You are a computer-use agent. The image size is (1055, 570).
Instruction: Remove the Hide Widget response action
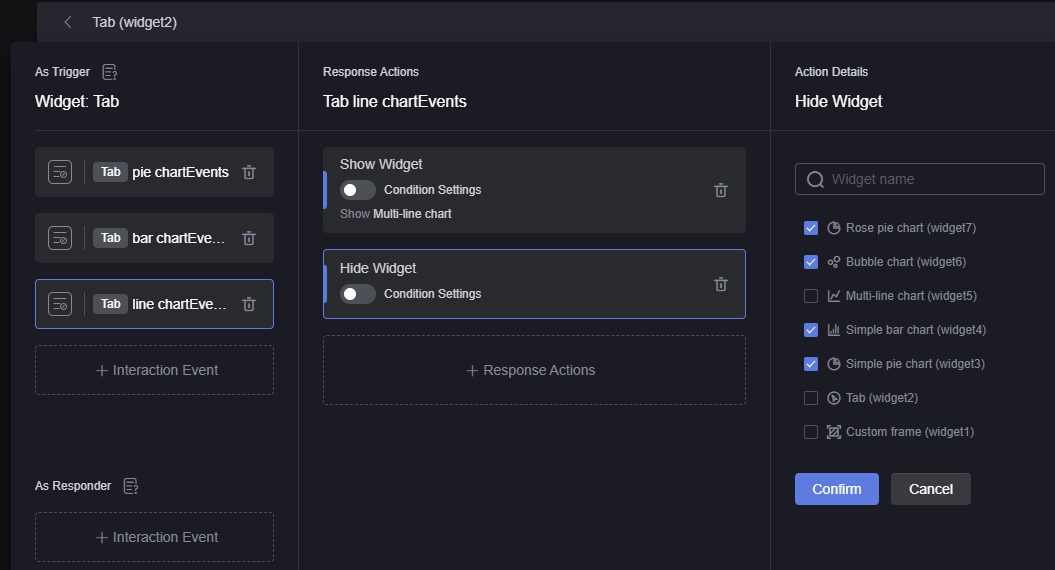pos(721,285)
